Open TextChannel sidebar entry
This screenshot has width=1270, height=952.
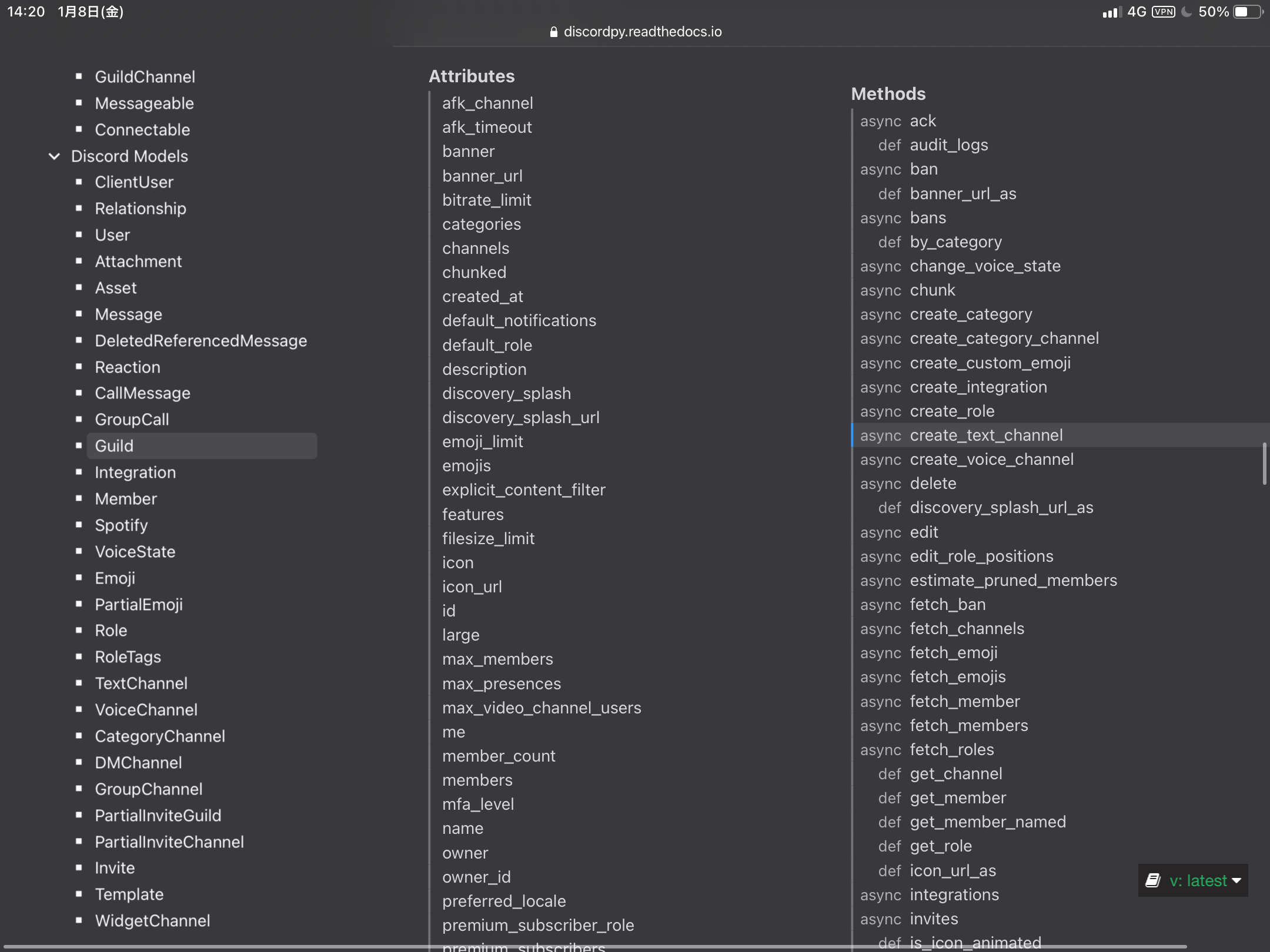[141, 683]
